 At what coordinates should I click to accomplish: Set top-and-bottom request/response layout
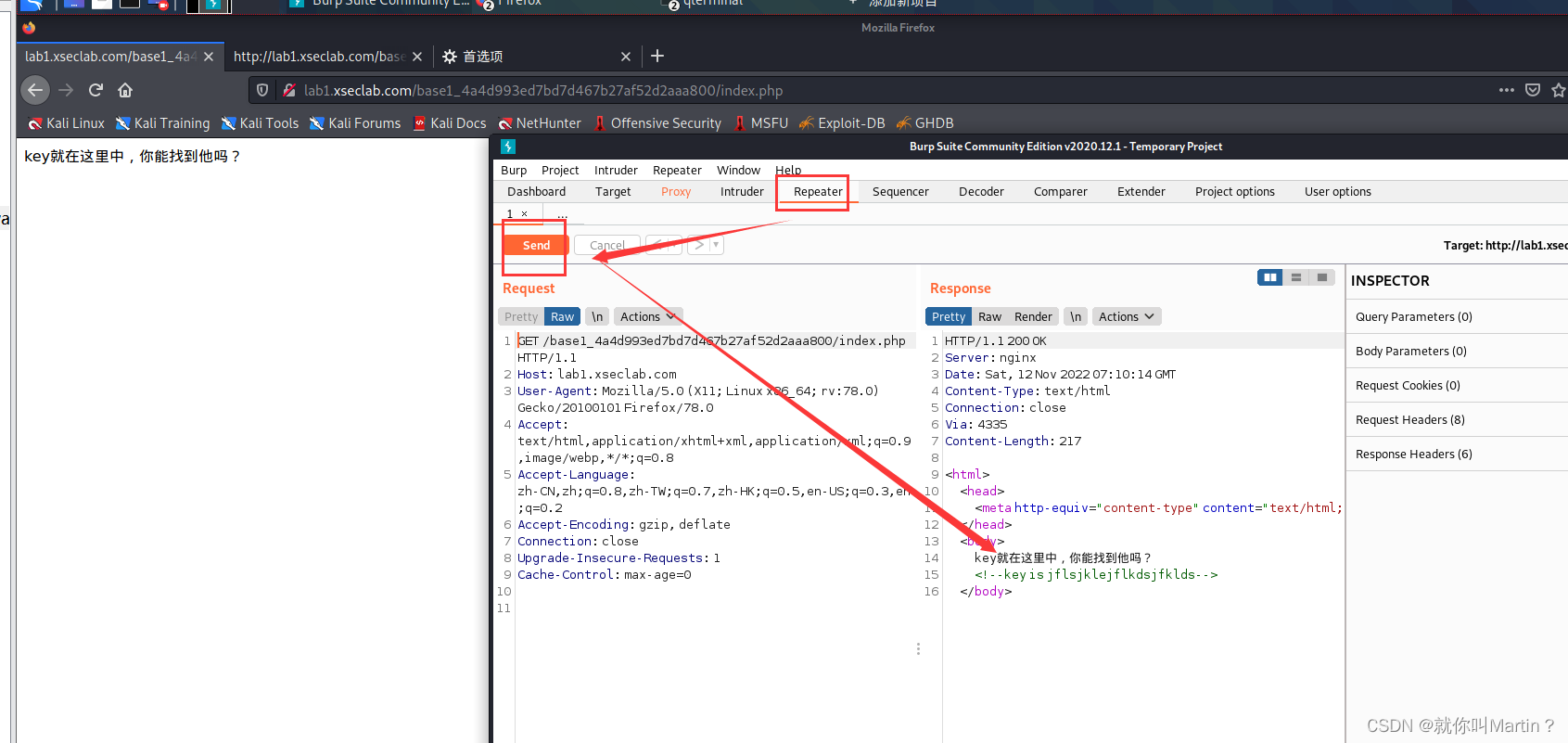[x=1296, y=277]
